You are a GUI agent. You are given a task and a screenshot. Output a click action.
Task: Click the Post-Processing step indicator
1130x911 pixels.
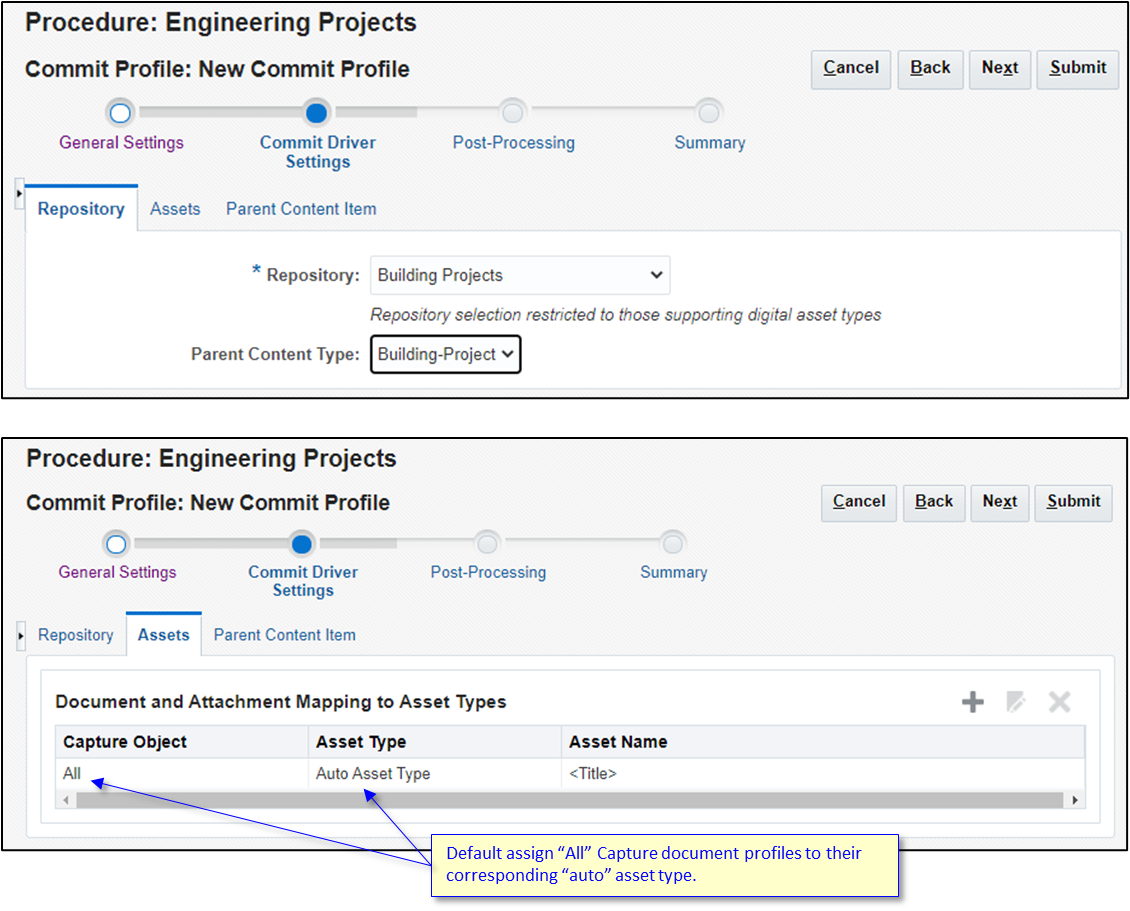(513, 113)
